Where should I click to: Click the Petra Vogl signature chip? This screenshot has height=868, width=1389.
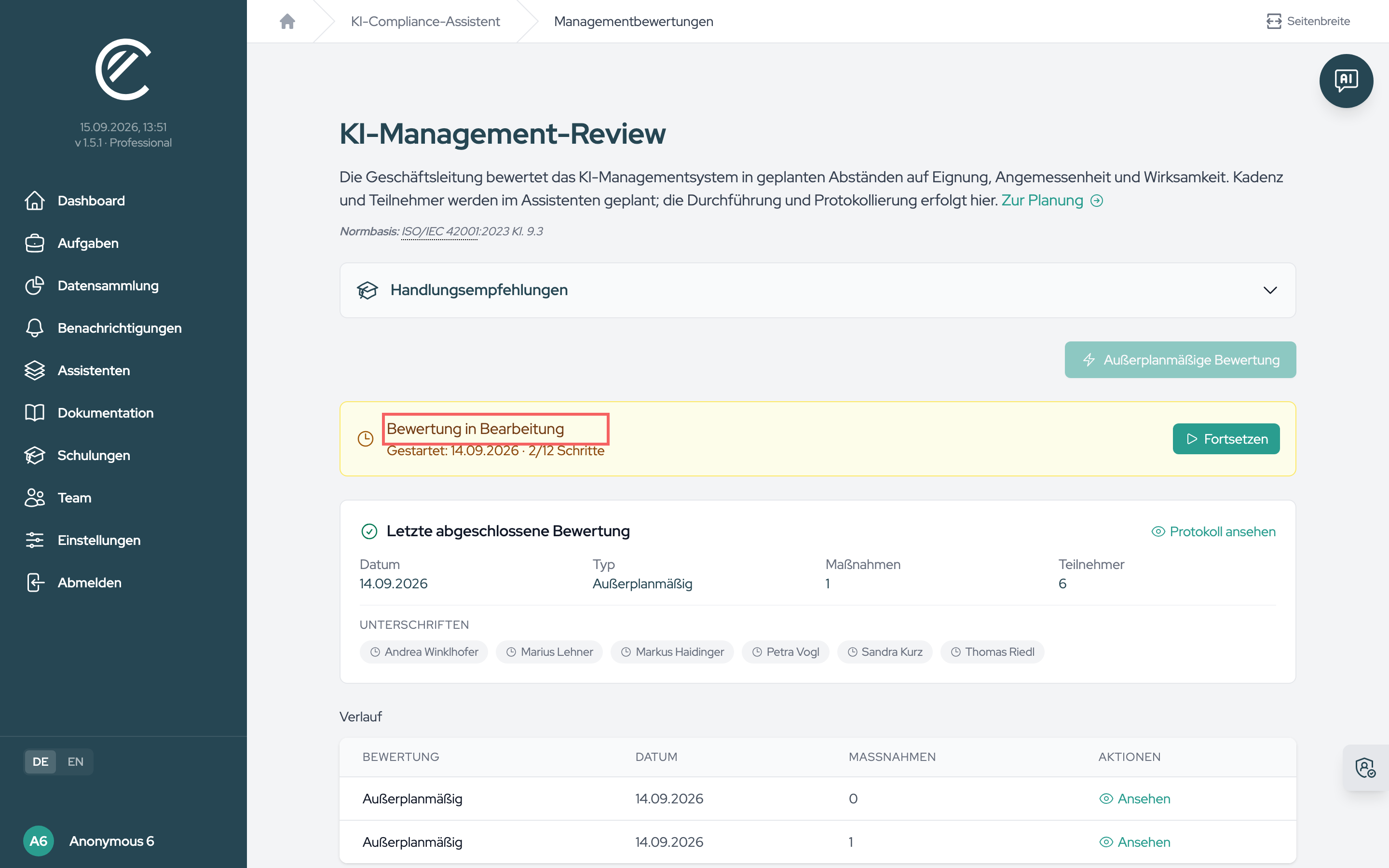coord(785,651)
